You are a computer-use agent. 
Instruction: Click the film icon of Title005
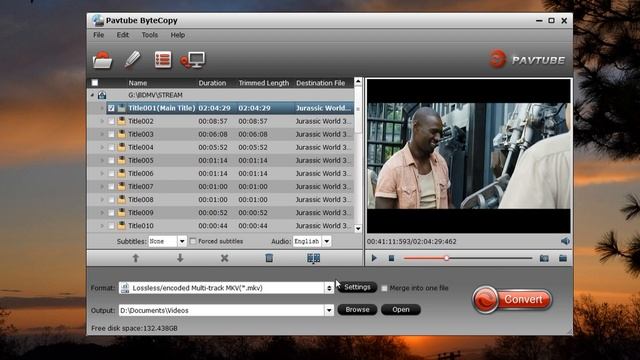pos(121,160)
